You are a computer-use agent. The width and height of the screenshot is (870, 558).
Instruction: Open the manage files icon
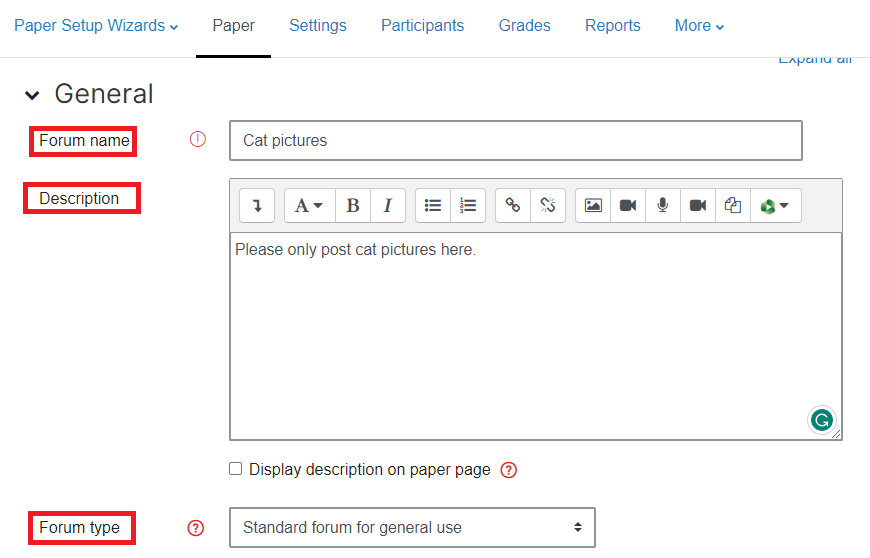pos(733,205)
